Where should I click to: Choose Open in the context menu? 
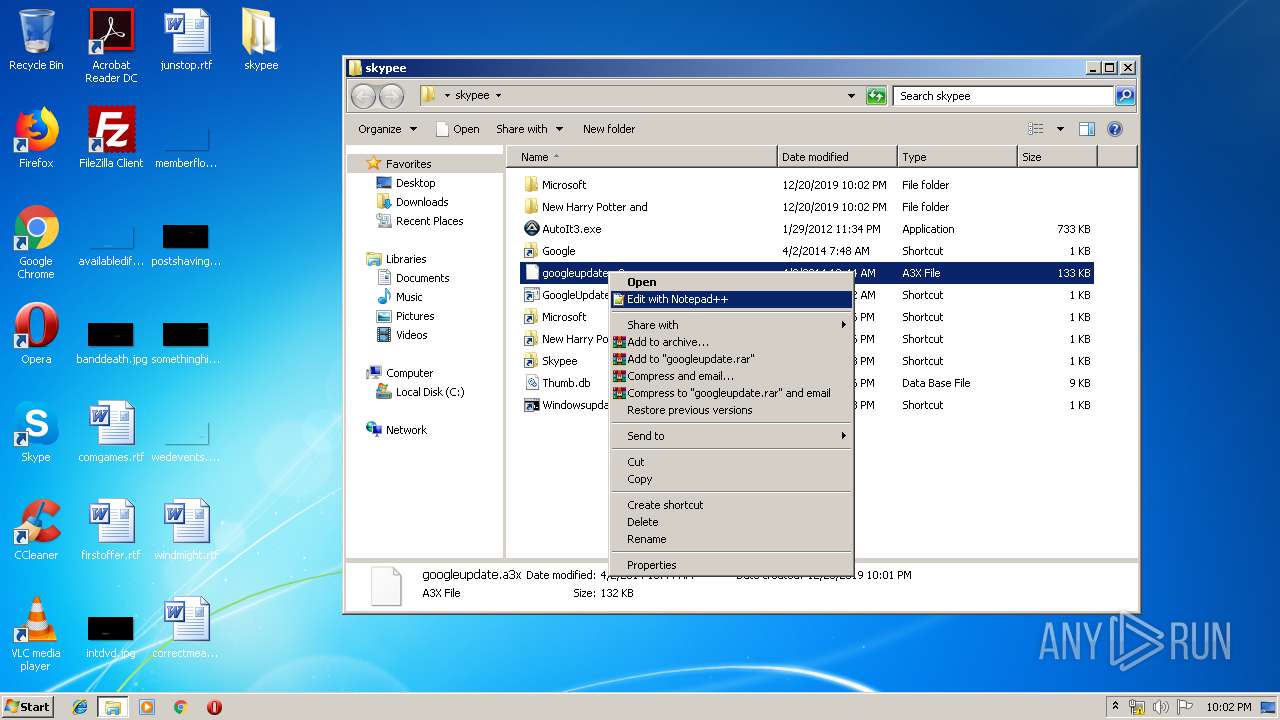731,282
